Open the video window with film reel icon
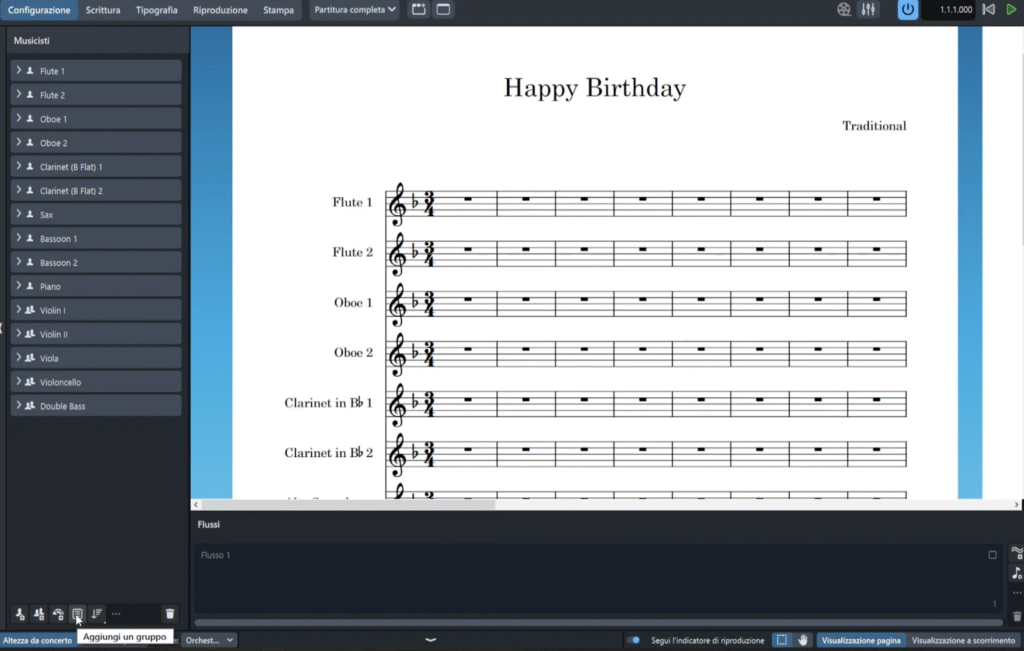The width and height of the screenshot is (1024, 651). [x=845, y=10]
